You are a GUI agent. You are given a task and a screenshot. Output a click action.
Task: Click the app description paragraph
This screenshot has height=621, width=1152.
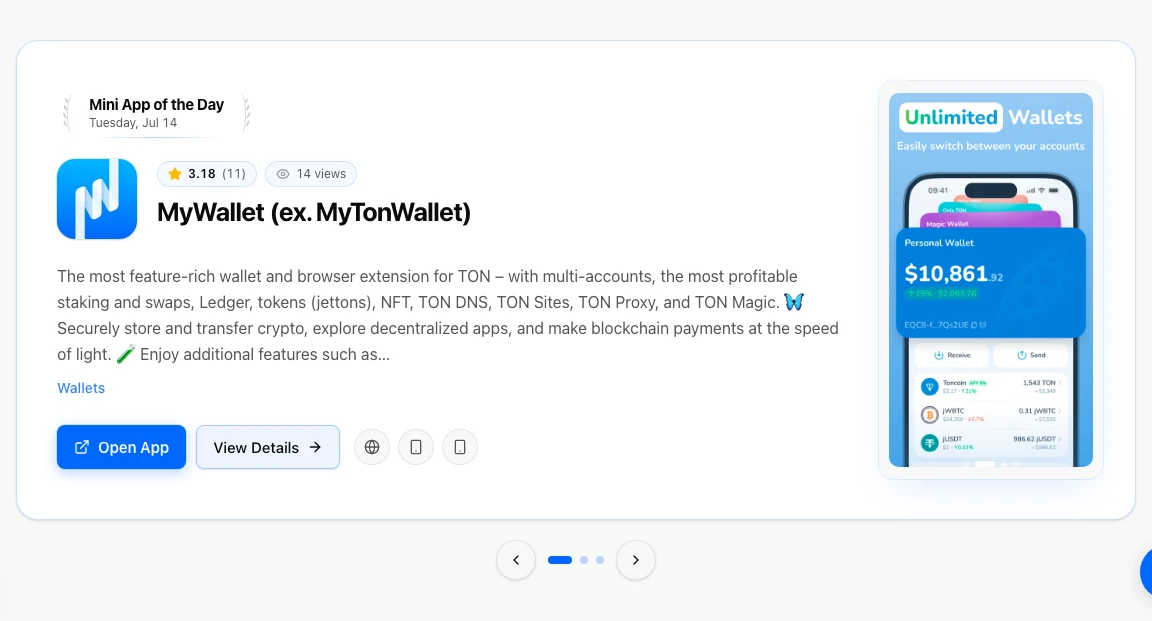pyautogui.click(x=448, y=315)
